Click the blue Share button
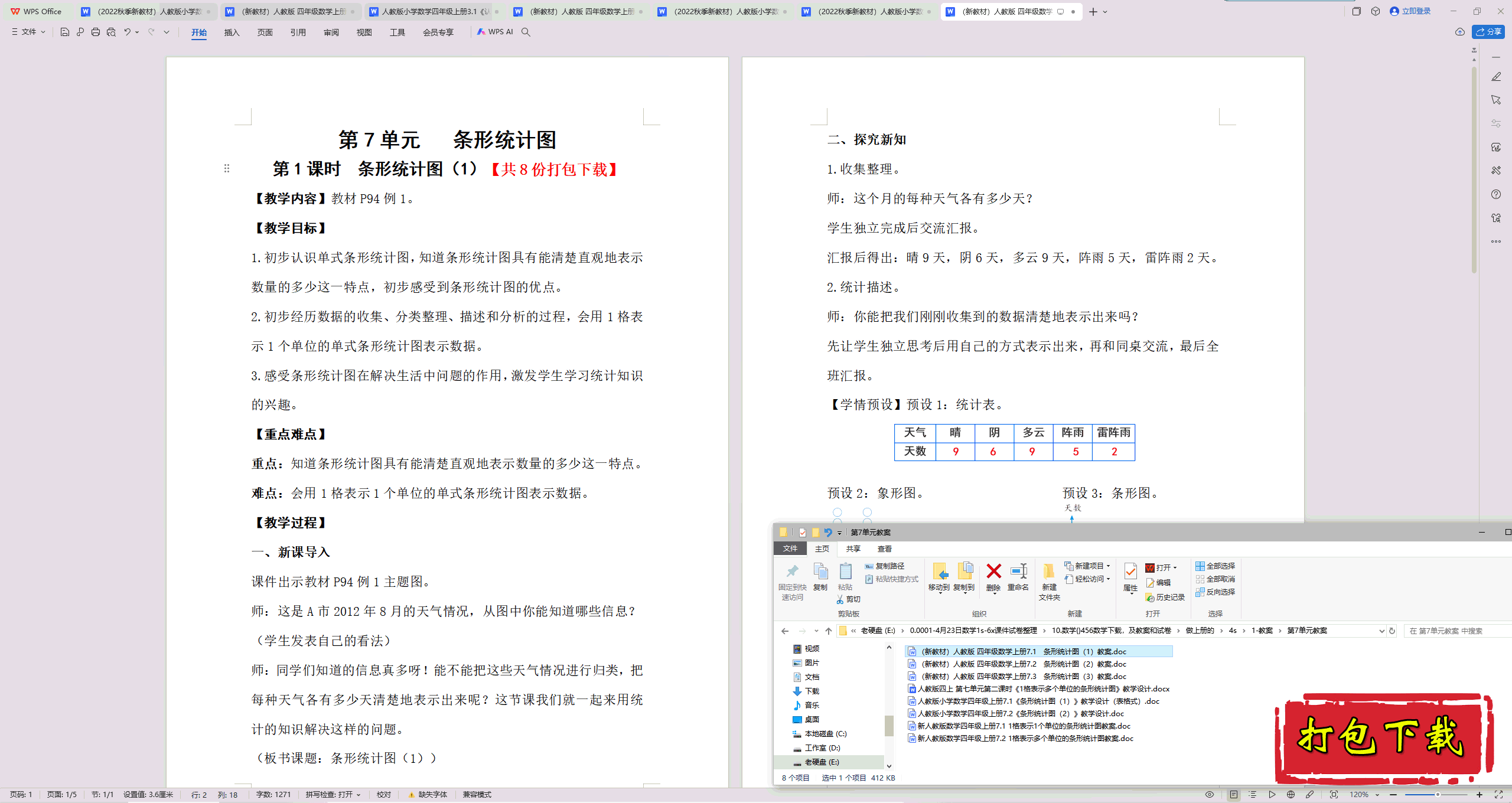 [1488, 32]
